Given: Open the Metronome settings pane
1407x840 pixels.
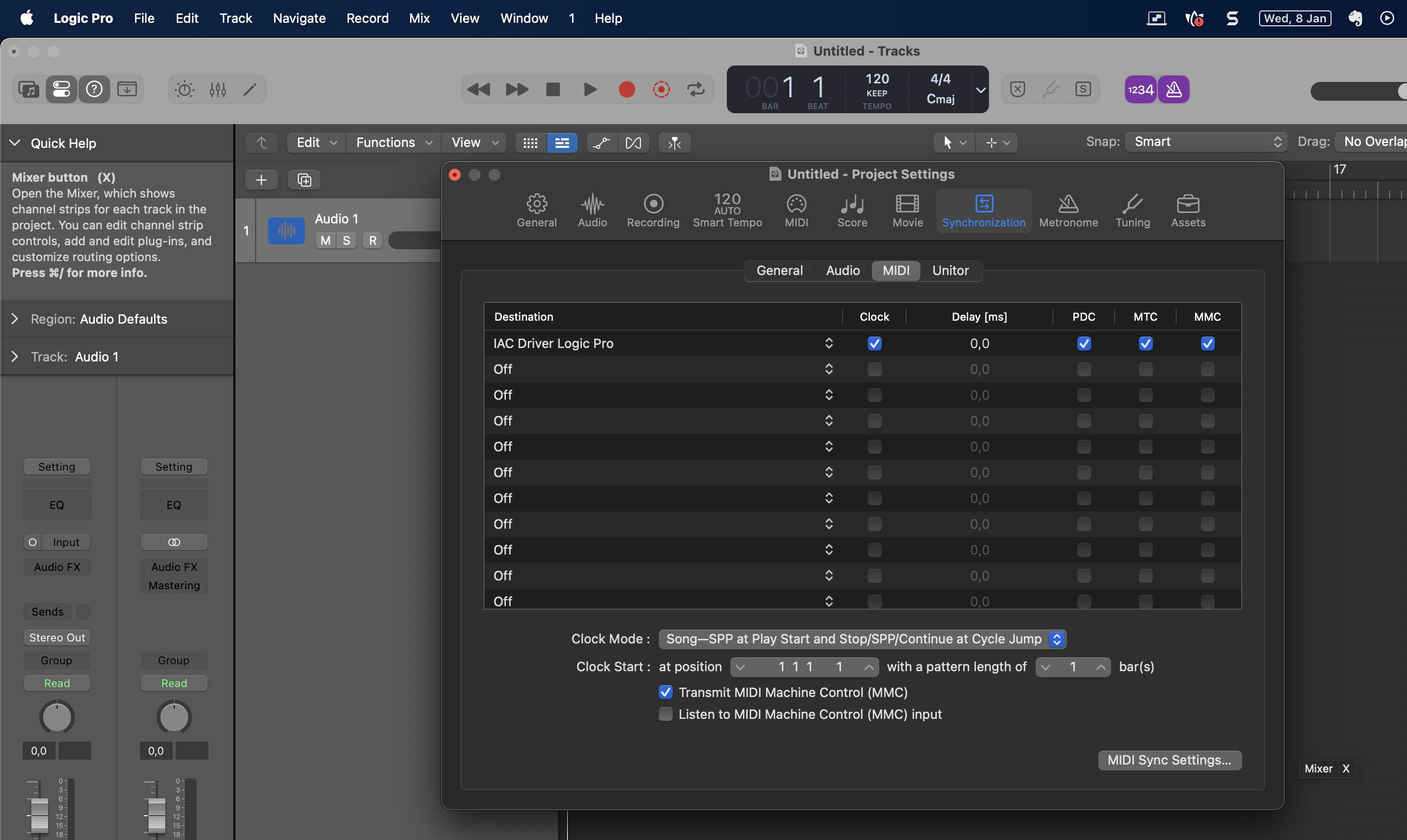Looking at the screenshot, I should point(1068,210).
